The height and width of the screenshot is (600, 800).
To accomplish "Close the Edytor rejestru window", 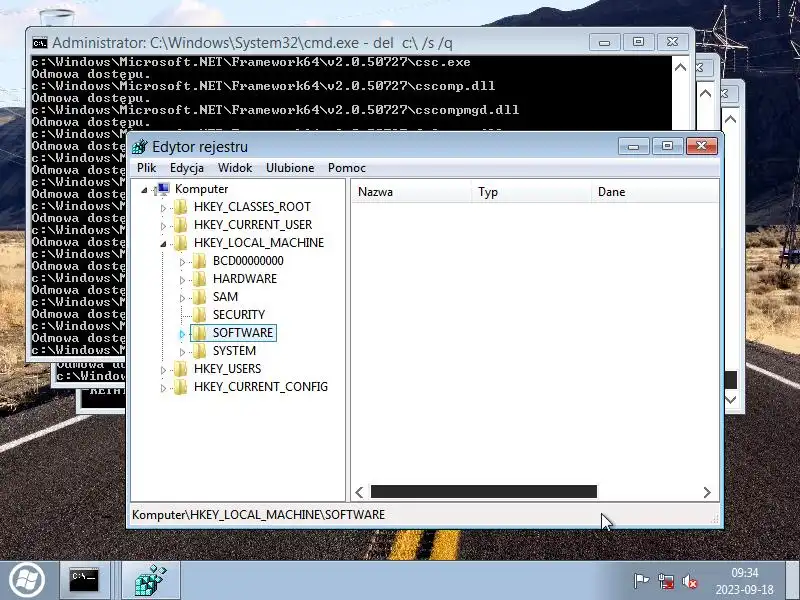I will 702,146.
